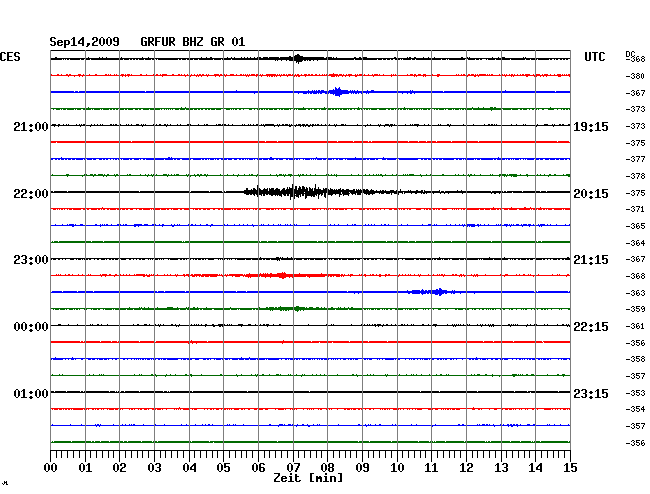This screenshot has width=650, height=494.
Task: Click the 23:15 UTC time label
Action: (x=591, y=393)
